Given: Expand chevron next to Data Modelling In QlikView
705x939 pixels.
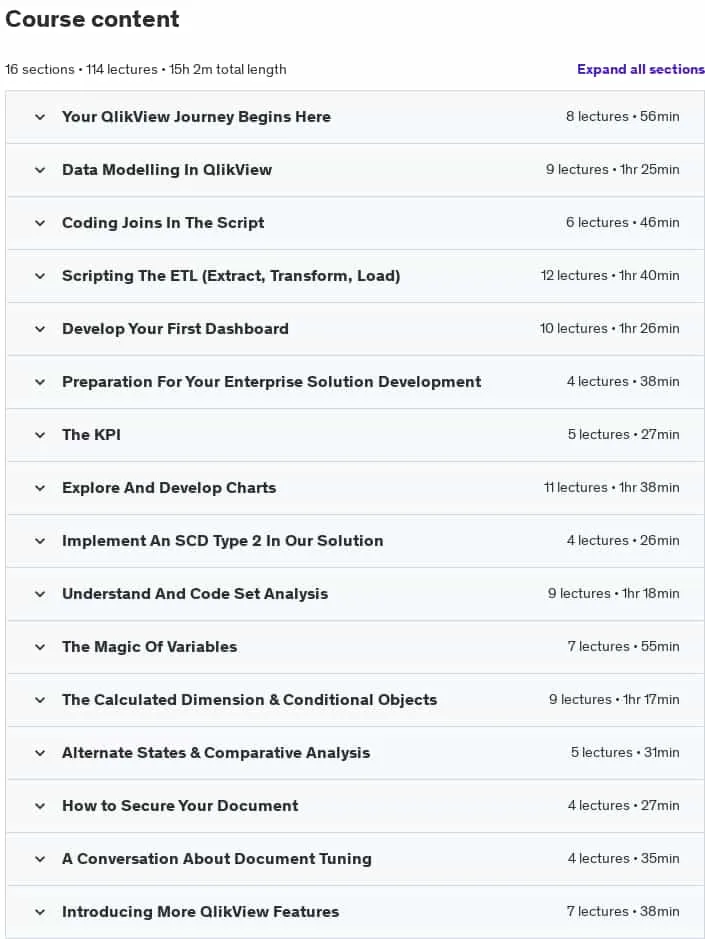Looking at the screenshot, I should pyautogui.click(x=40, y=170).
